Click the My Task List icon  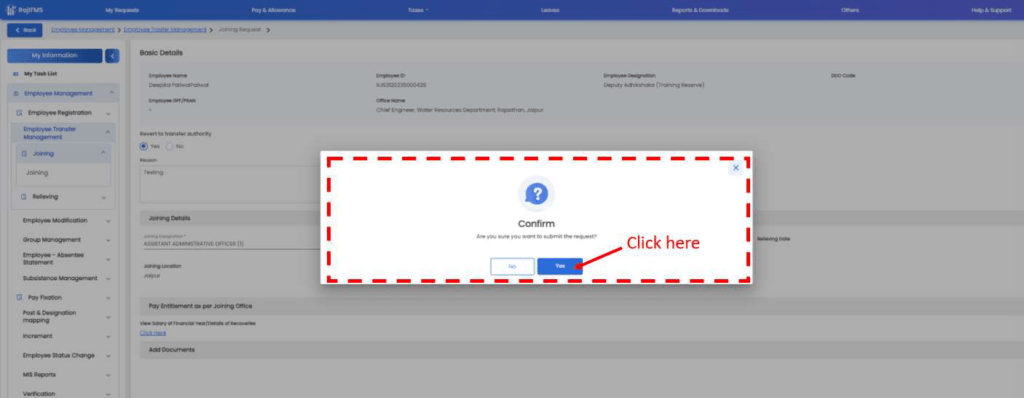[x=16, y=74]
